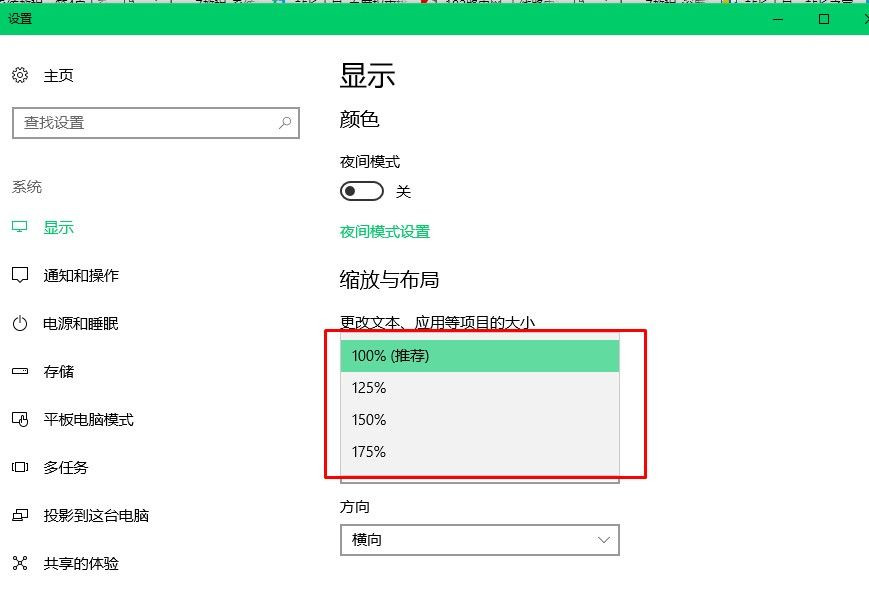Click the Shared experiences icon
The image size is (869, 591).
coord(20,564)
